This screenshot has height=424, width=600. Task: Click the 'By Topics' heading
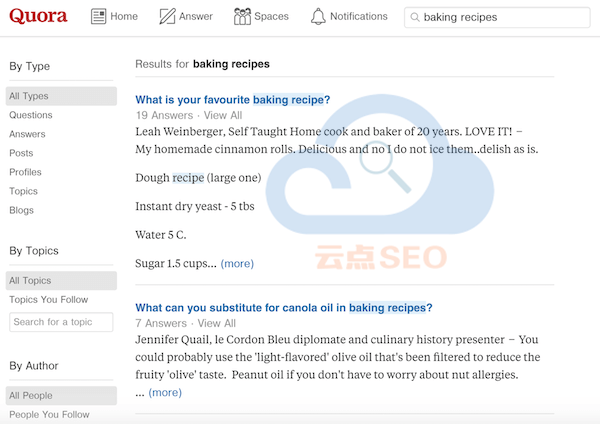click(x=34, y=251)
